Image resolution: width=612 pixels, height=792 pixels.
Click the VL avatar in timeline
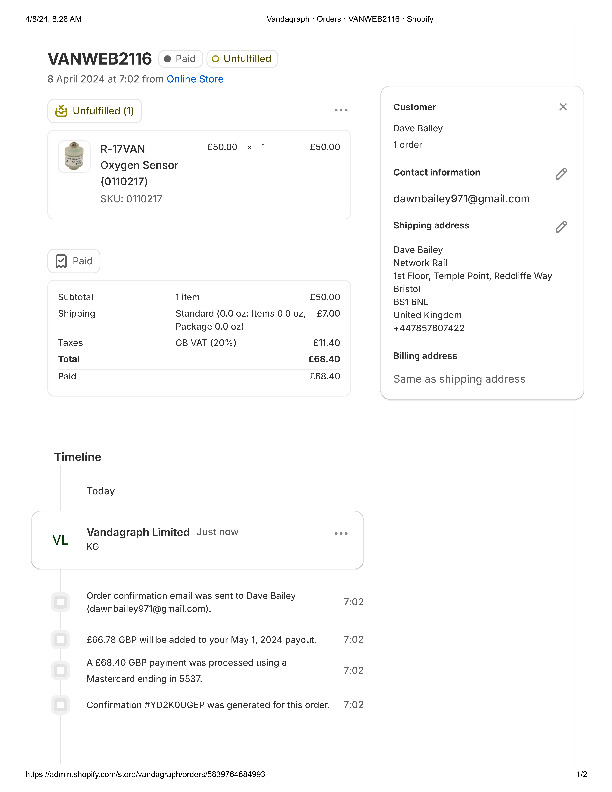(x=60, y=540)
